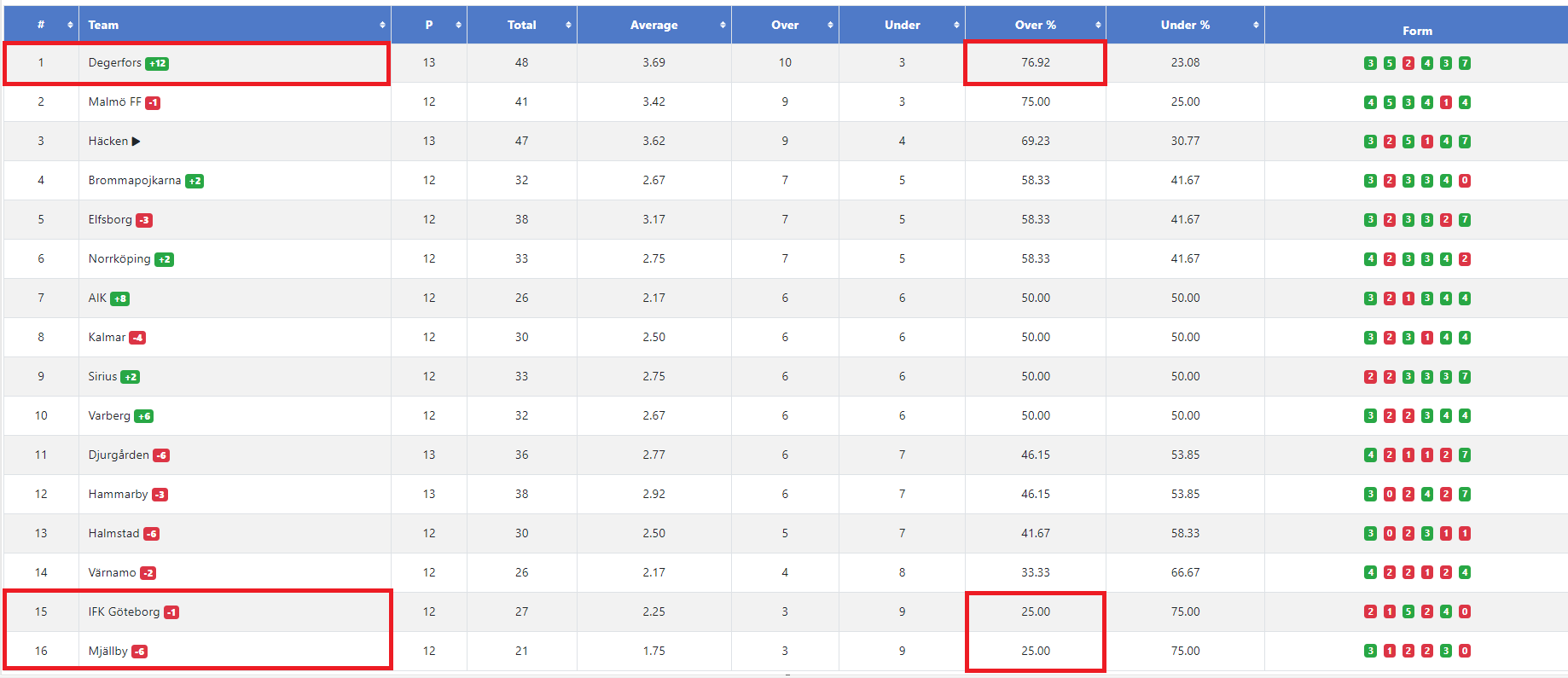
Task: Click Värnamo -2 position badge
Action: (x=148, y=573)
